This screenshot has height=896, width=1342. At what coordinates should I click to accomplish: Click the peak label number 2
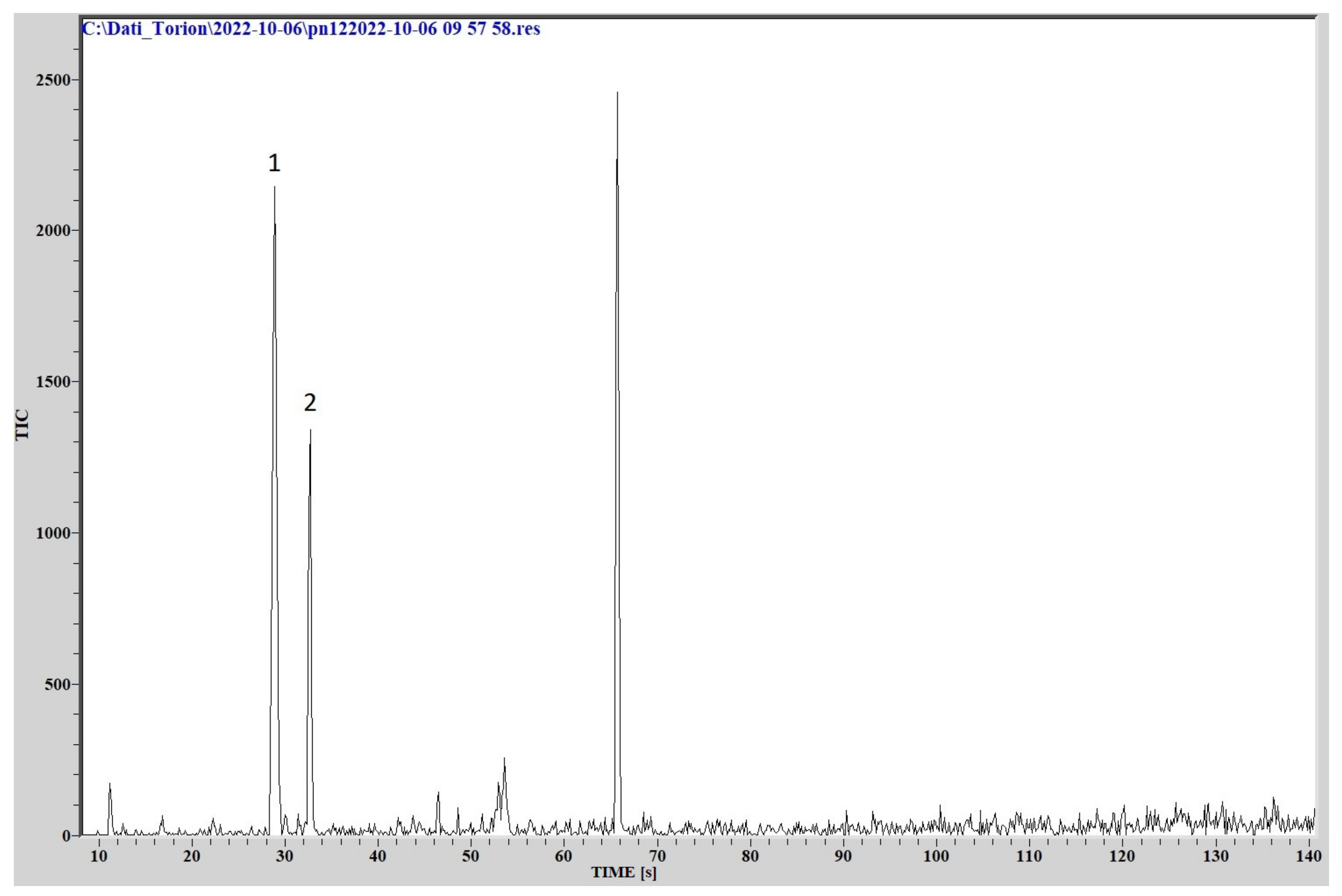point(310,403)
